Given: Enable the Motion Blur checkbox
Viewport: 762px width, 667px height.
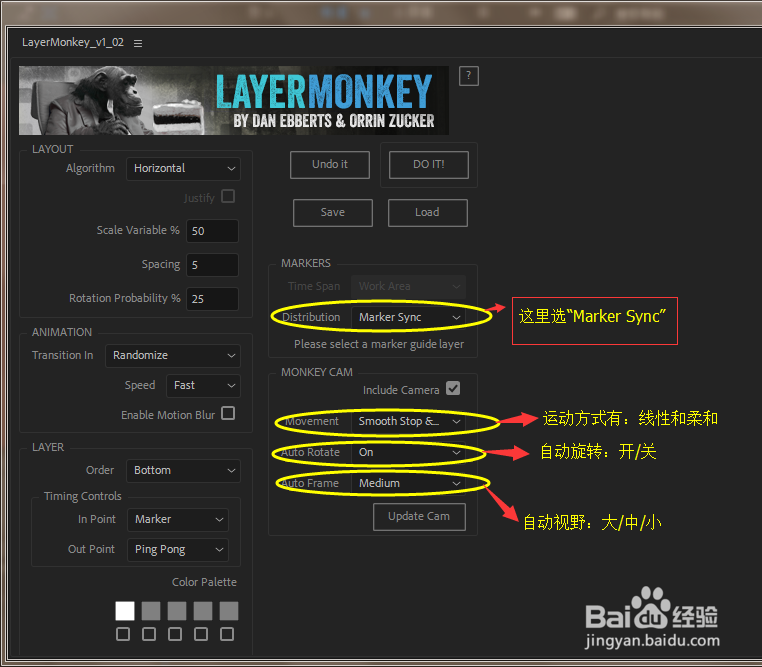Looking at the screenshot, I should coord(228,413).
